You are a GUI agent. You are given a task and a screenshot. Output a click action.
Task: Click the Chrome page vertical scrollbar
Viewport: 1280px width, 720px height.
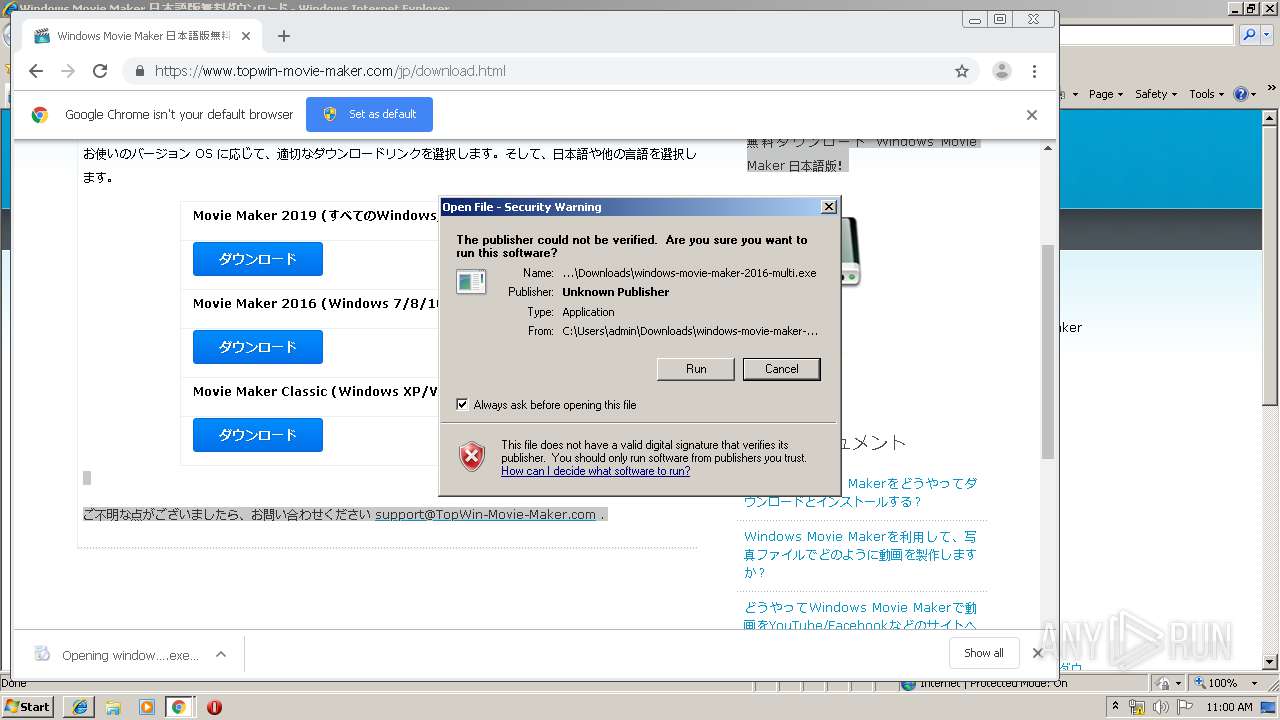(1048, 351)
